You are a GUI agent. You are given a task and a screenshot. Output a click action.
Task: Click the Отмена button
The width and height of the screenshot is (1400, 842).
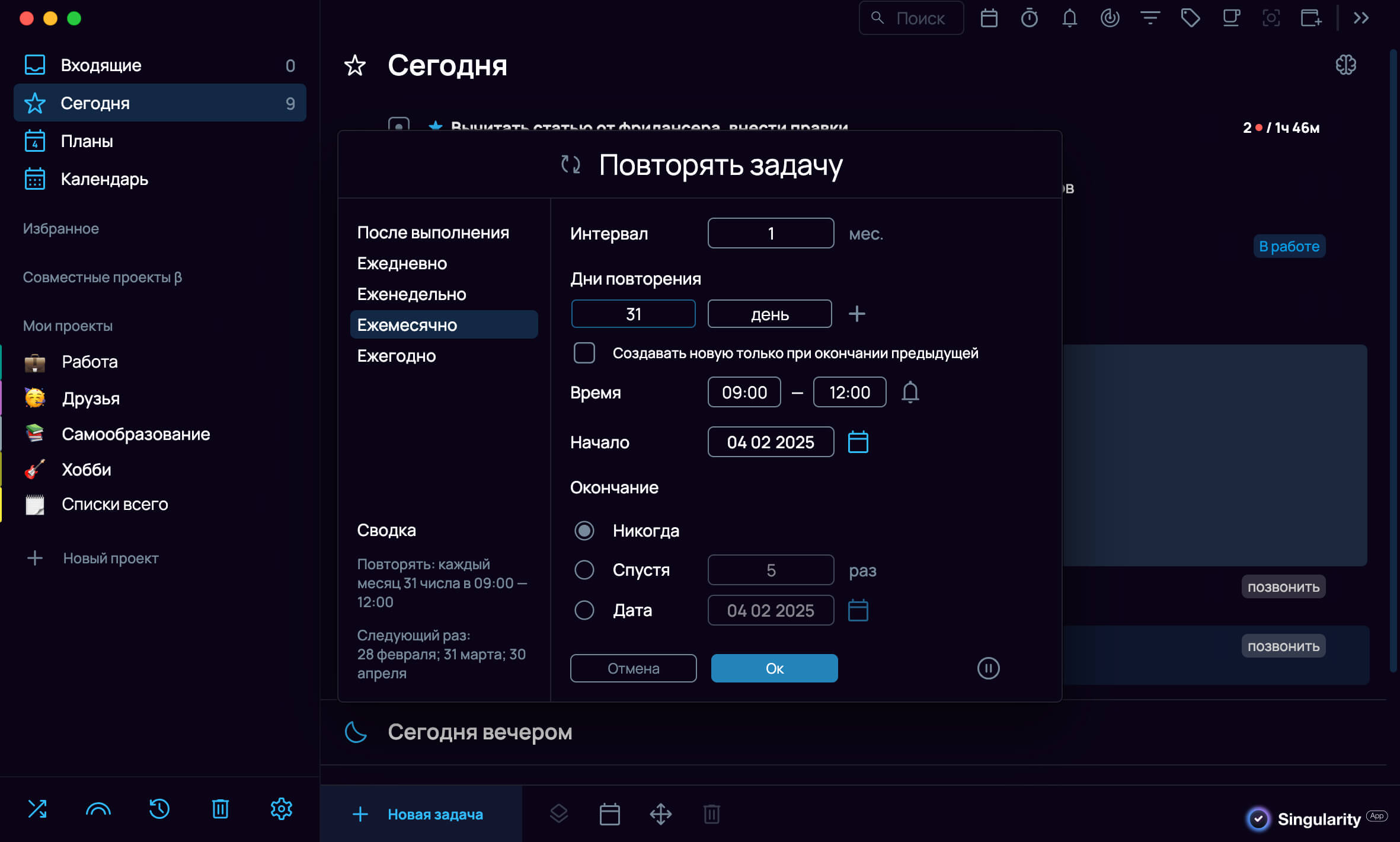633,668
